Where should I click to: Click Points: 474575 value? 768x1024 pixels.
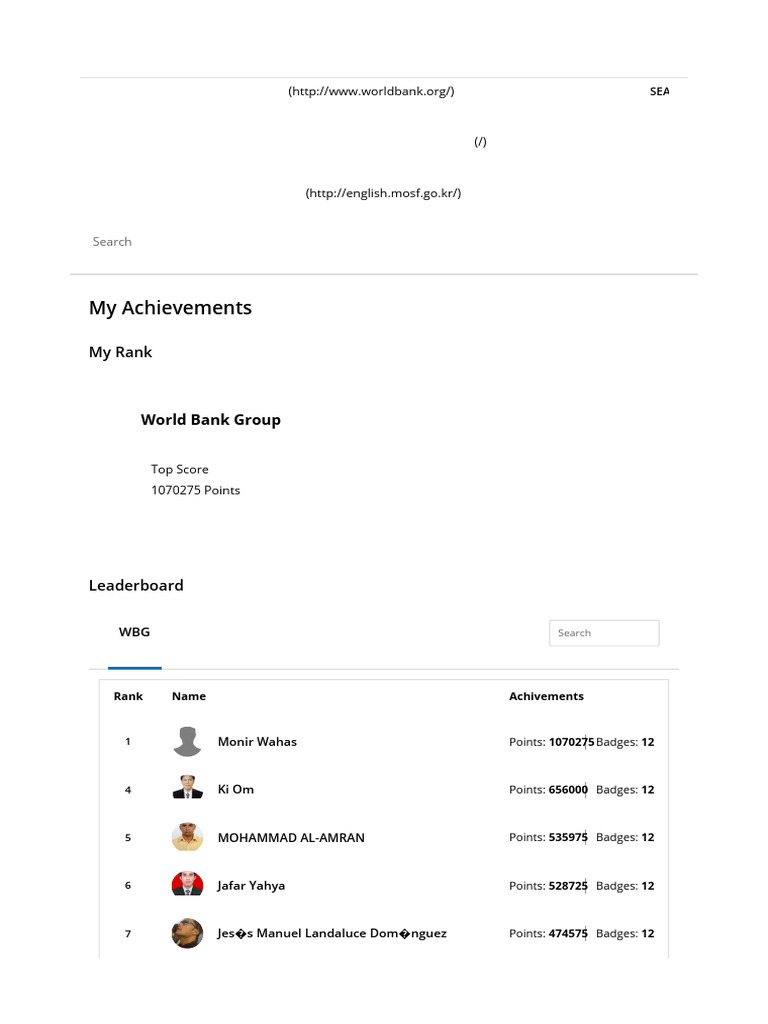coord(549,933)
